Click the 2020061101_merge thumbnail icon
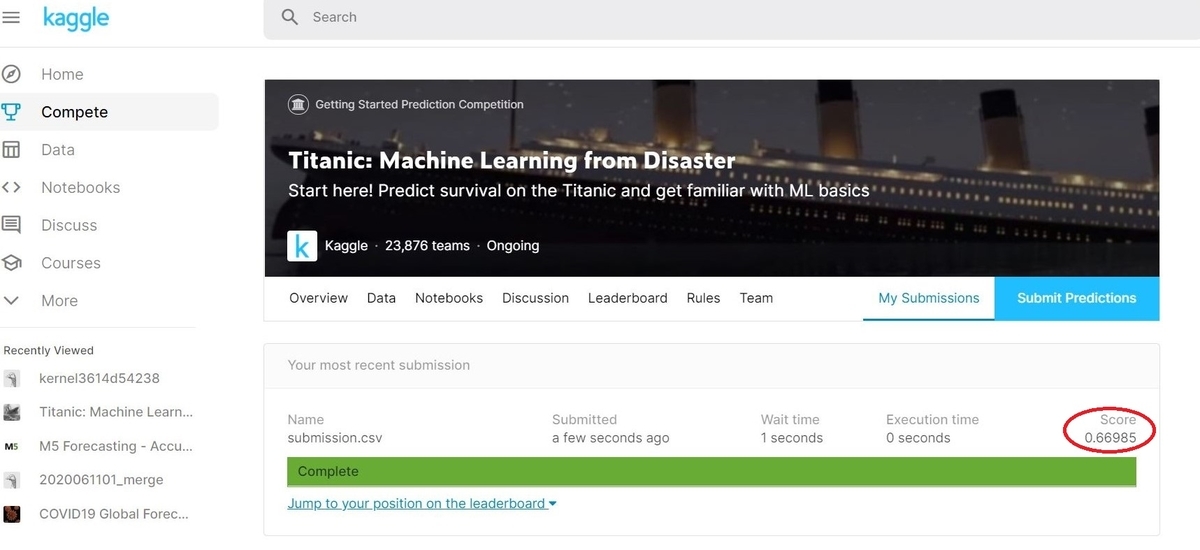 coord(12,480)
